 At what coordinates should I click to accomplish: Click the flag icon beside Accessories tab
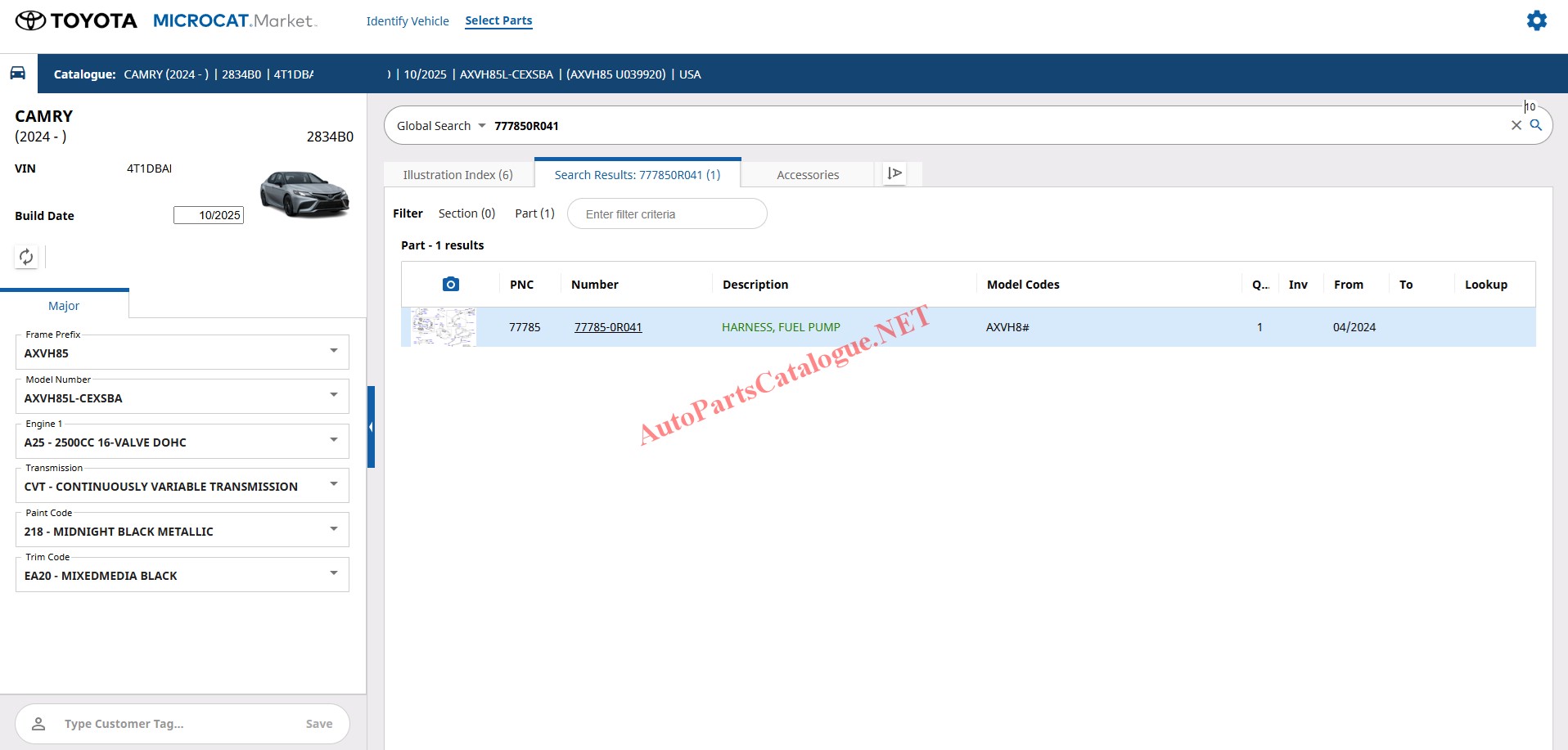click(x=894, y=173)
